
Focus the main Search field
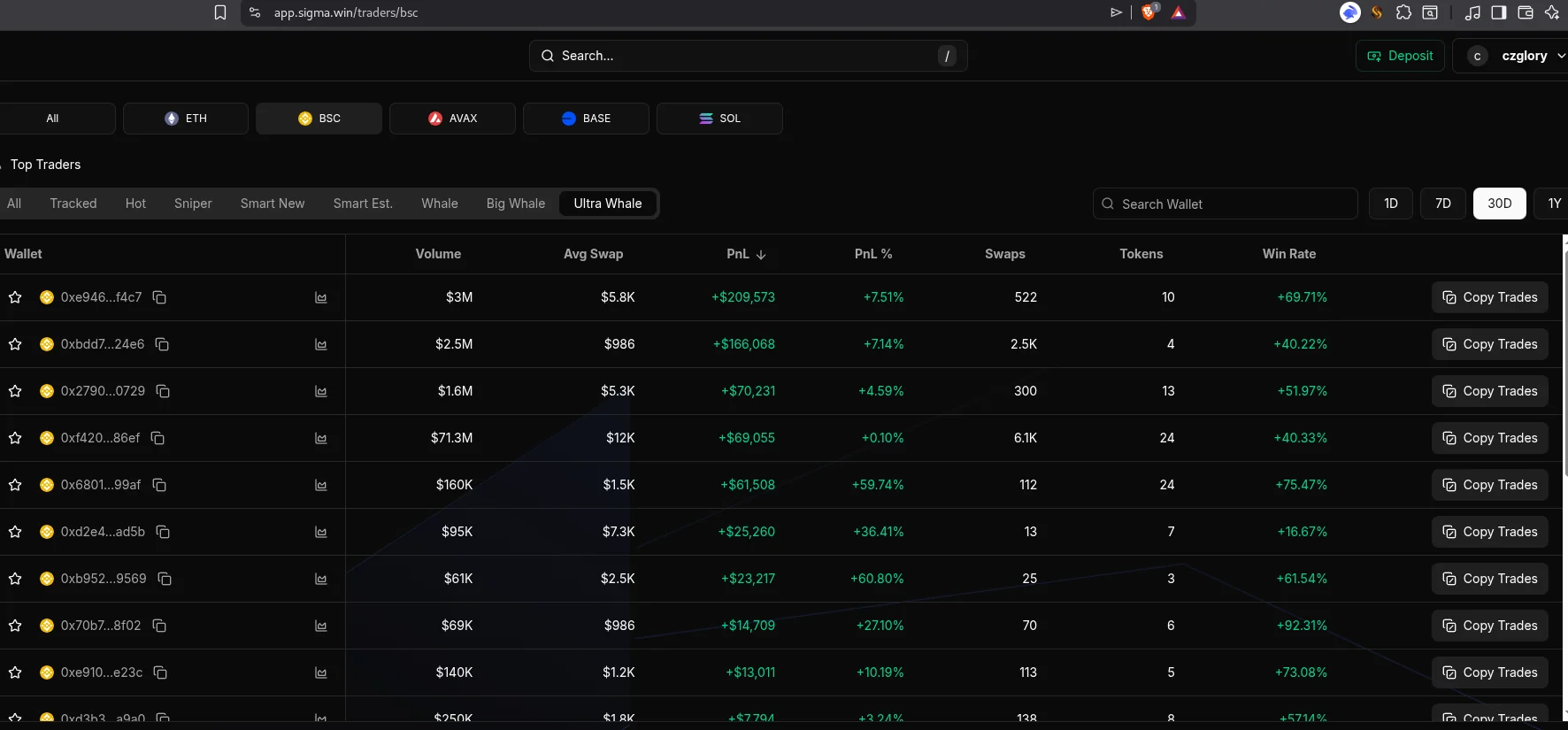click(749, 56)
